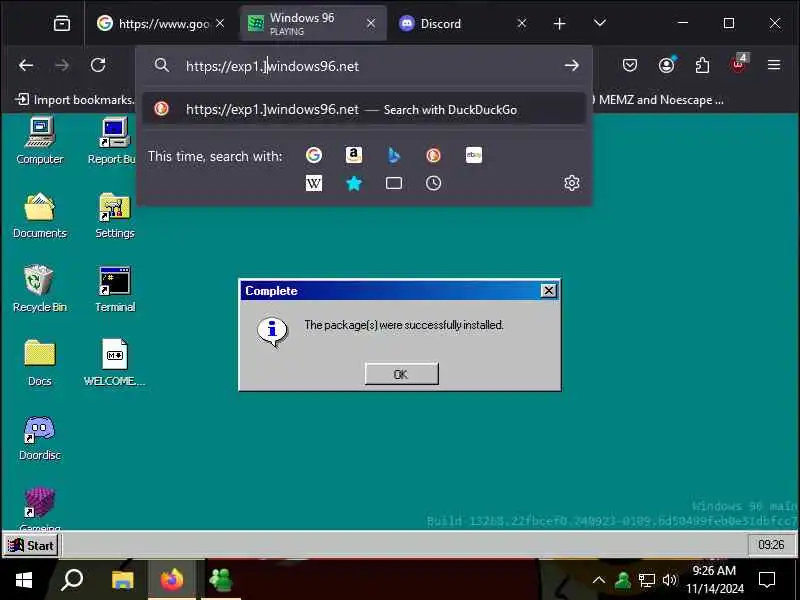Click the OK button in Complete dialog

click(402, 374)
